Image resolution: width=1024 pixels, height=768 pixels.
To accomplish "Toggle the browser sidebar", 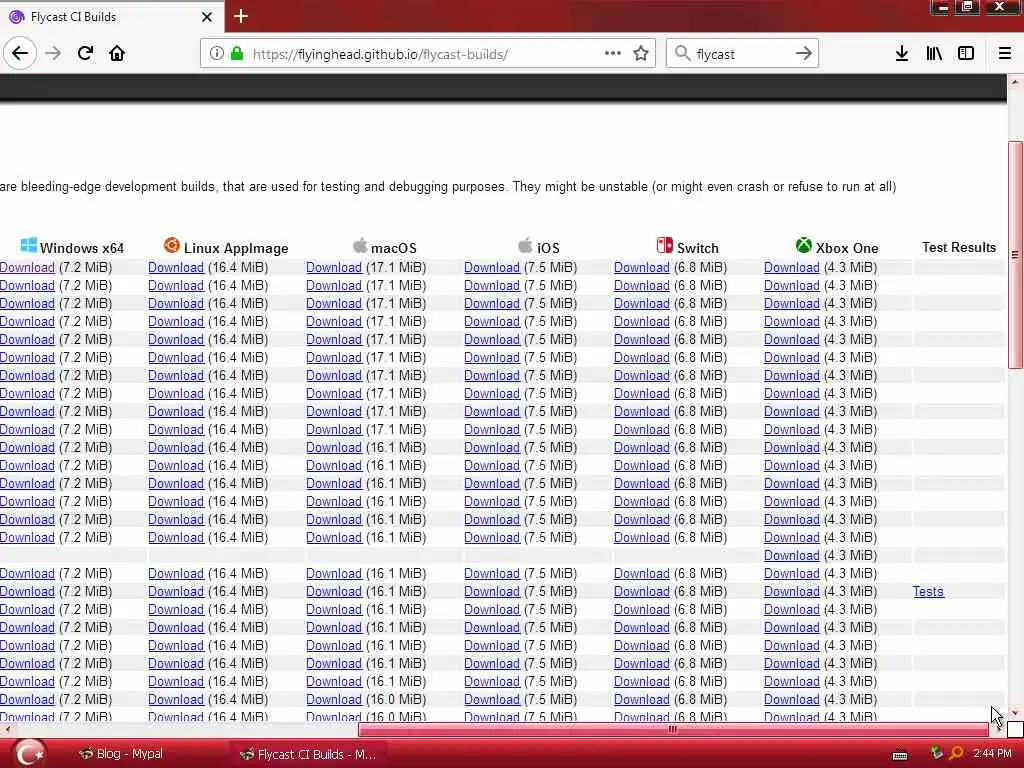I will click(x=966, y=54).
